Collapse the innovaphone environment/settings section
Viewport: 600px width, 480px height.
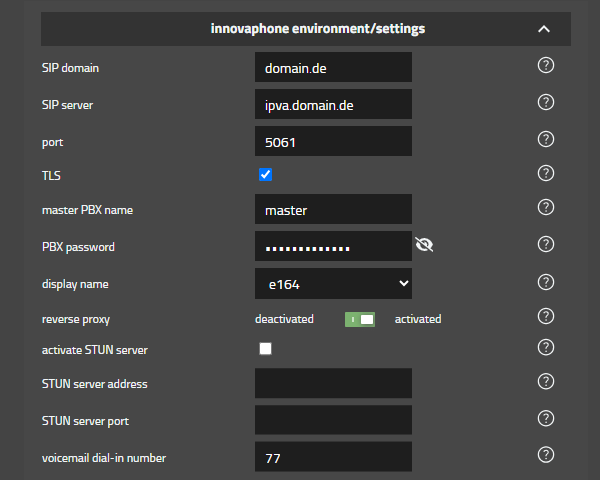(544, 29)
